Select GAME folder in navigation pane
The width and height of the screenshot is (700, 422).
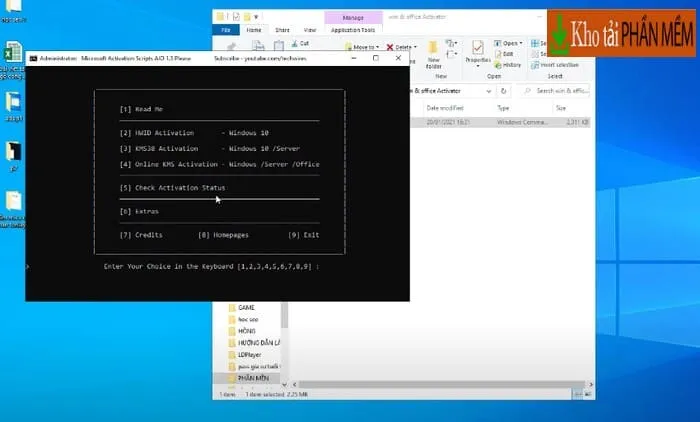tap(246, 308)
